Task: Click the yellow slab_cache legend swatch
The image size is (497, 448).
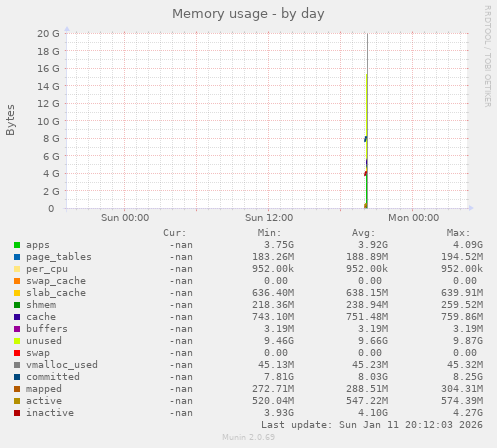Action: tap(17, 293)
